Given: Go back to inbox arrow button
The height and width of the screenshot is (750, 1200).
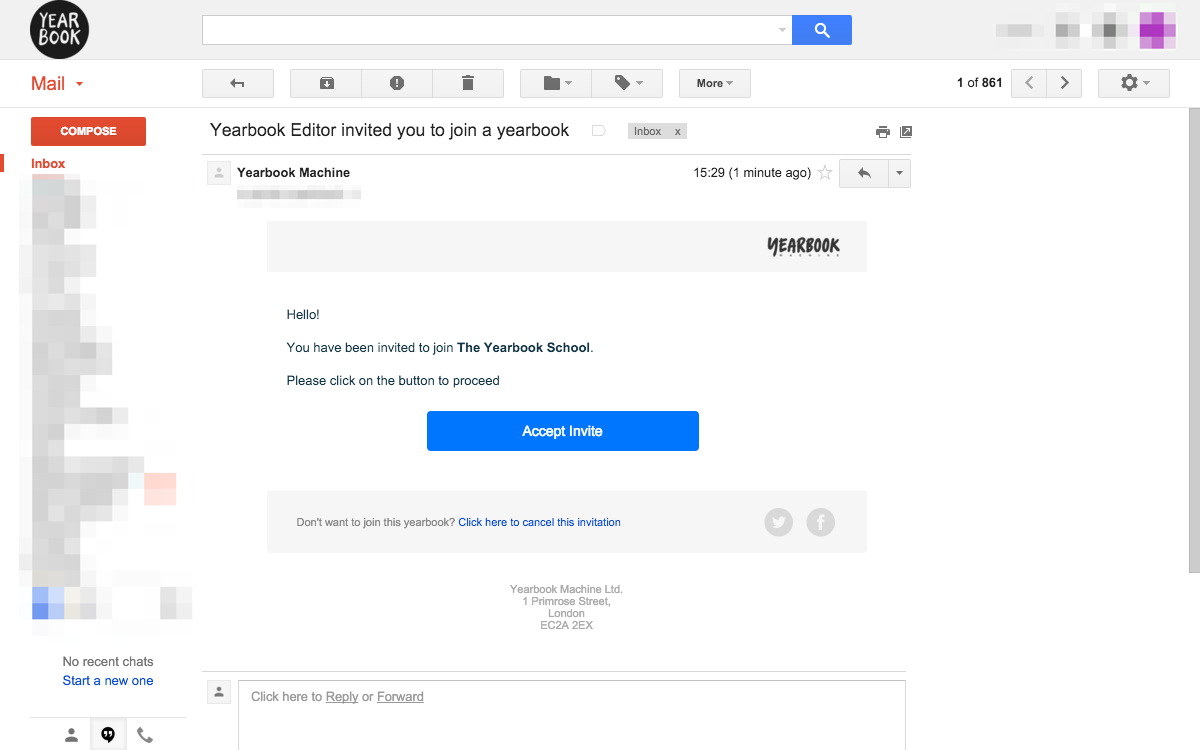Looking at the screenshot, I should click(x=238, y=83).
